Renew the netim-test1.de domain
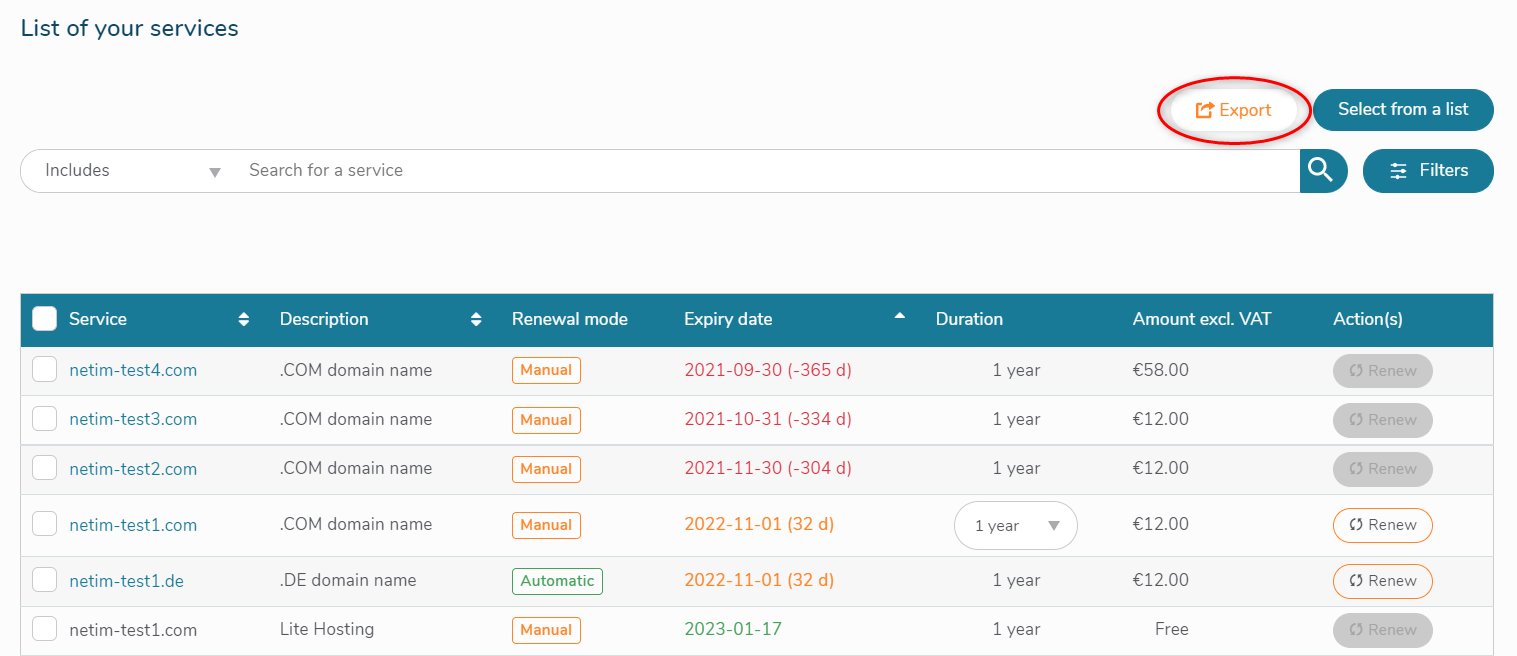This screenshot has width=1517, height=656. (x=1382, y=581)
